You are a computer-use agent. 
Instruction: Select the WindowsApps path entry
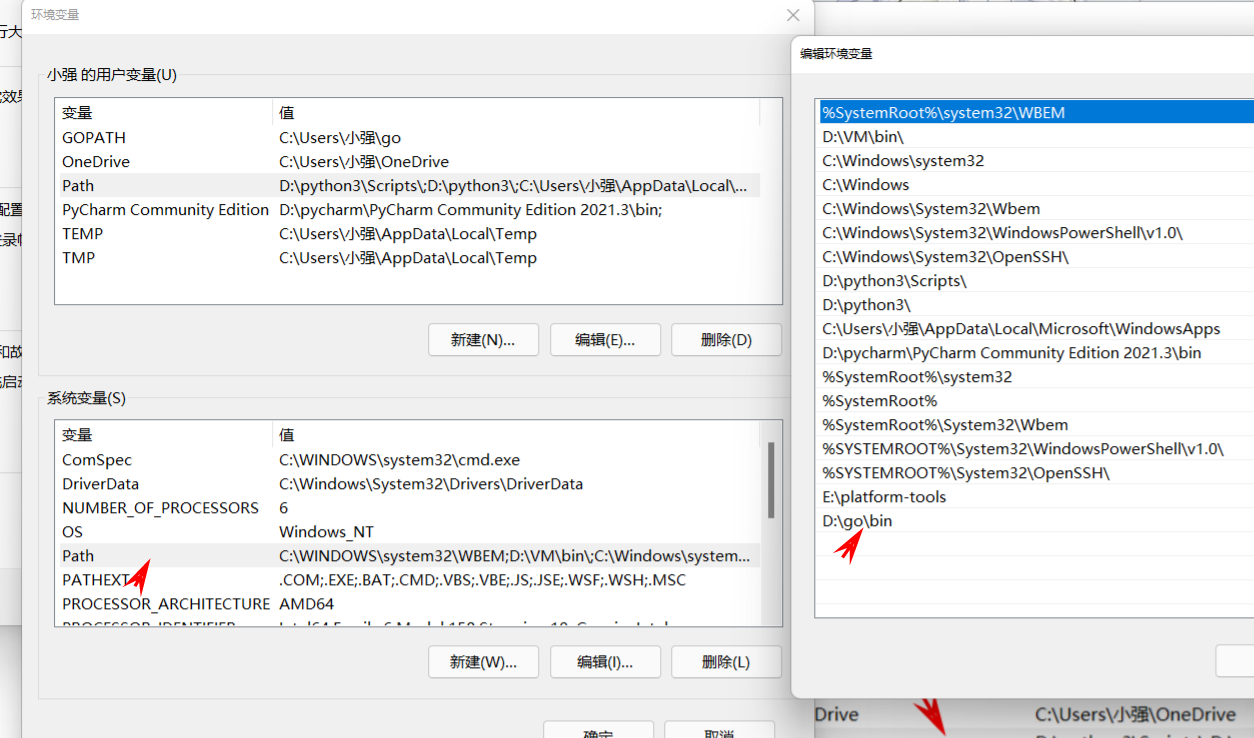(1036, 329)
